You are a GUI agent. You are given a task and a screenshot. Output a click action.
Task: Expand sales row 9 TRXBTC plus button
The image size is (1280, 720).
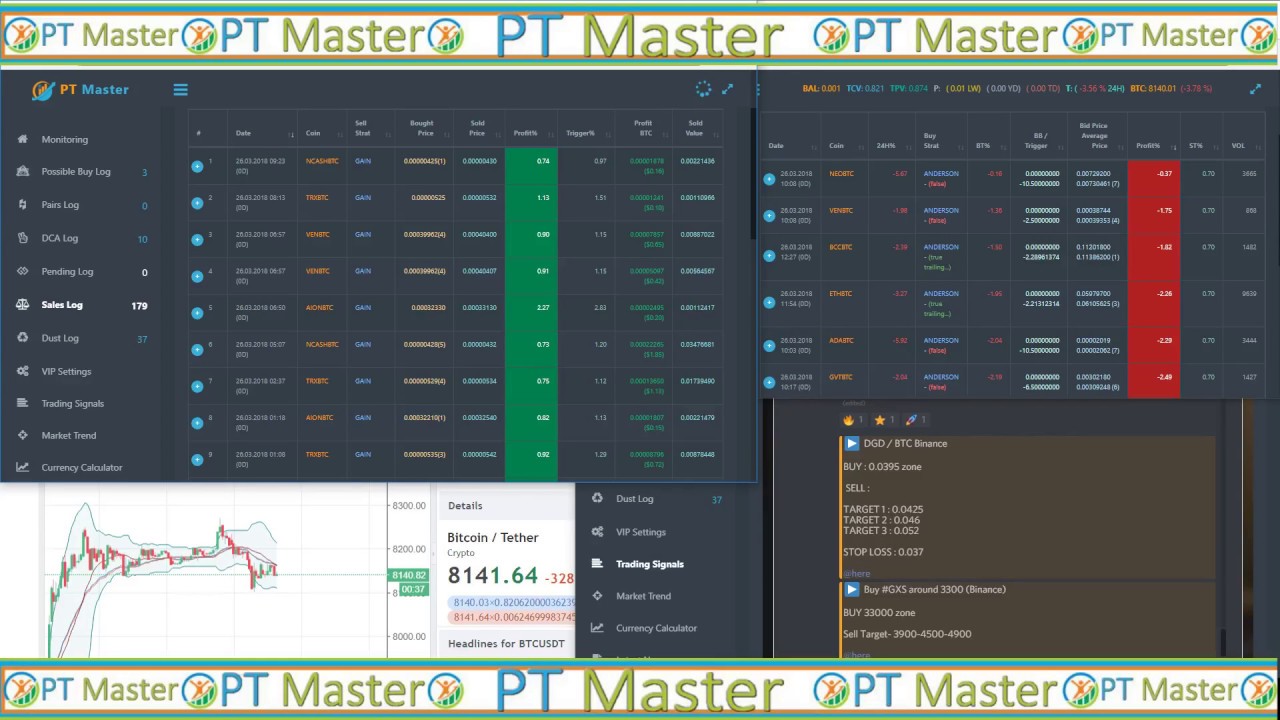tap(197, 460)
